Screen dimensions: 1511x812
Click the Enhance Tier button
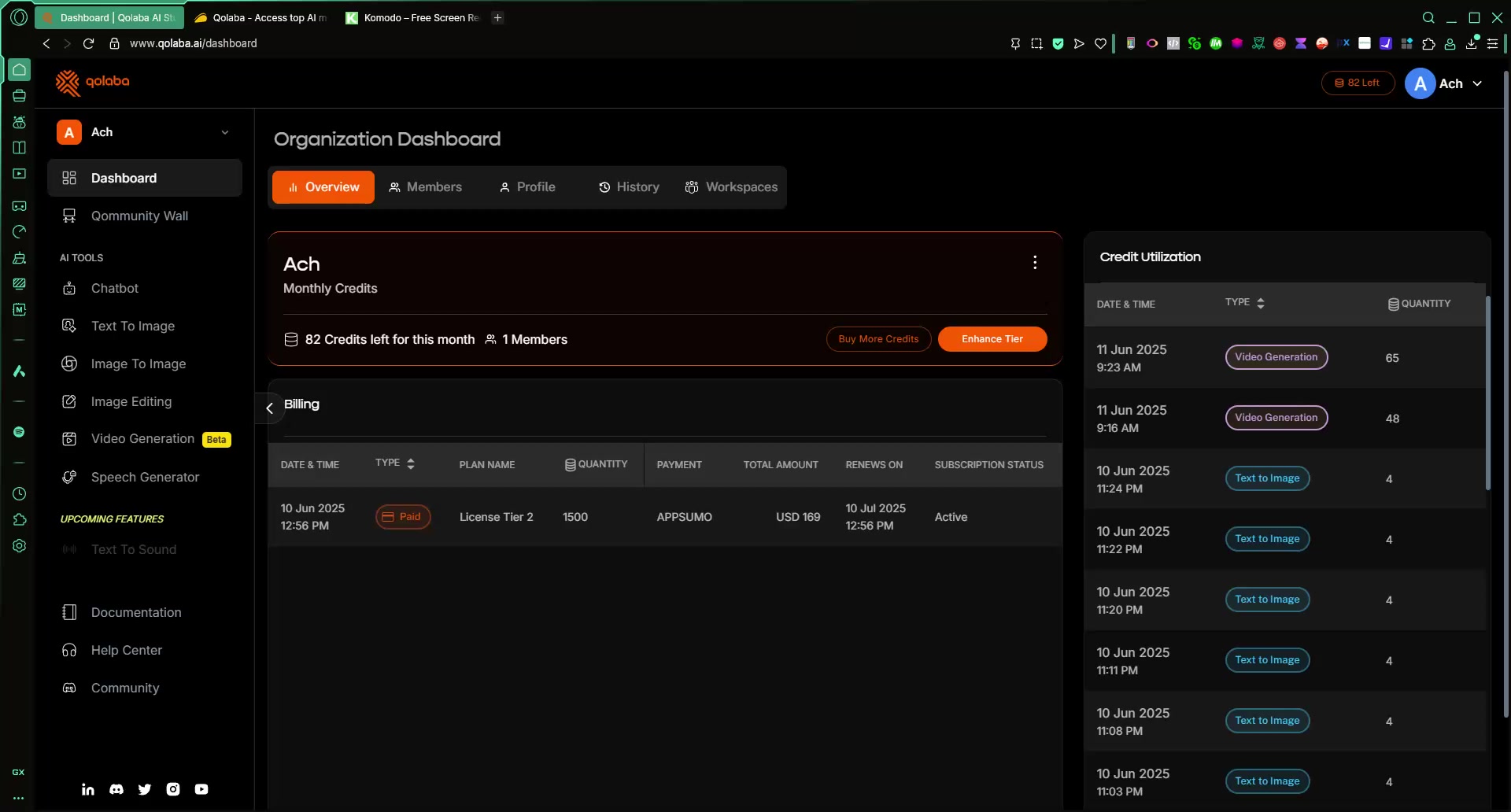pos(992,339)
